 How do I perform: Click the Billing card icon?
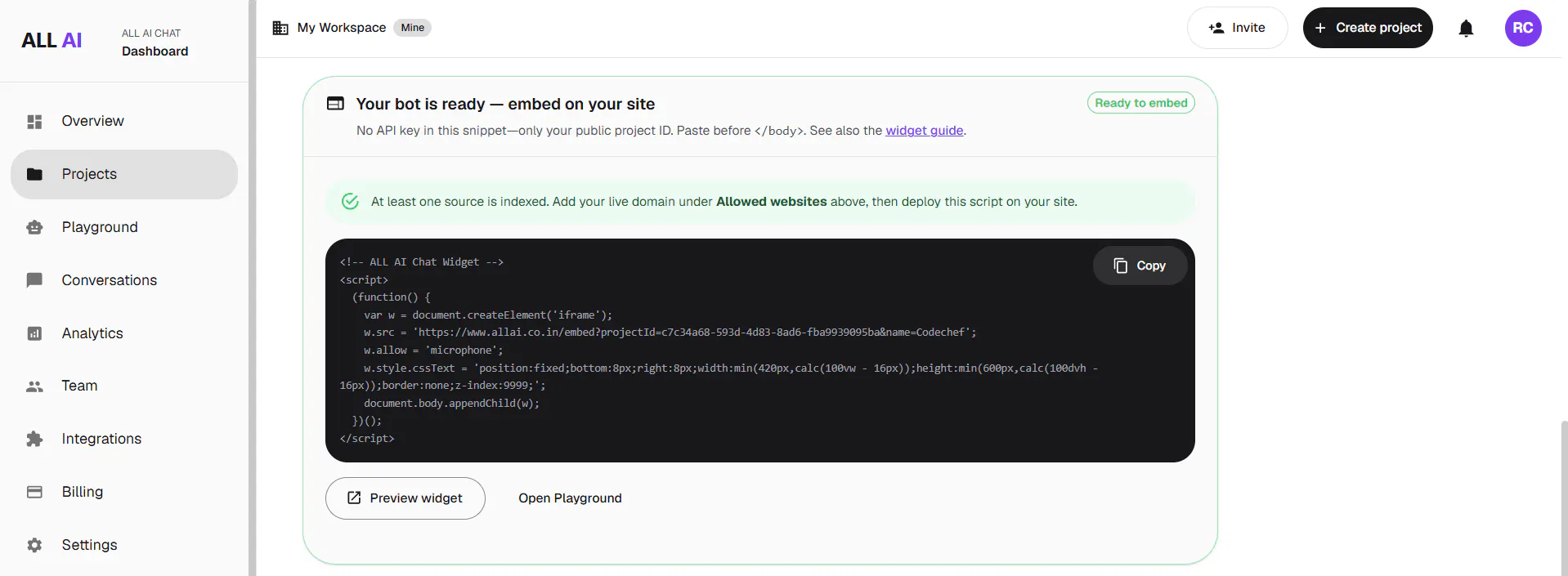[x=34, y=492]
